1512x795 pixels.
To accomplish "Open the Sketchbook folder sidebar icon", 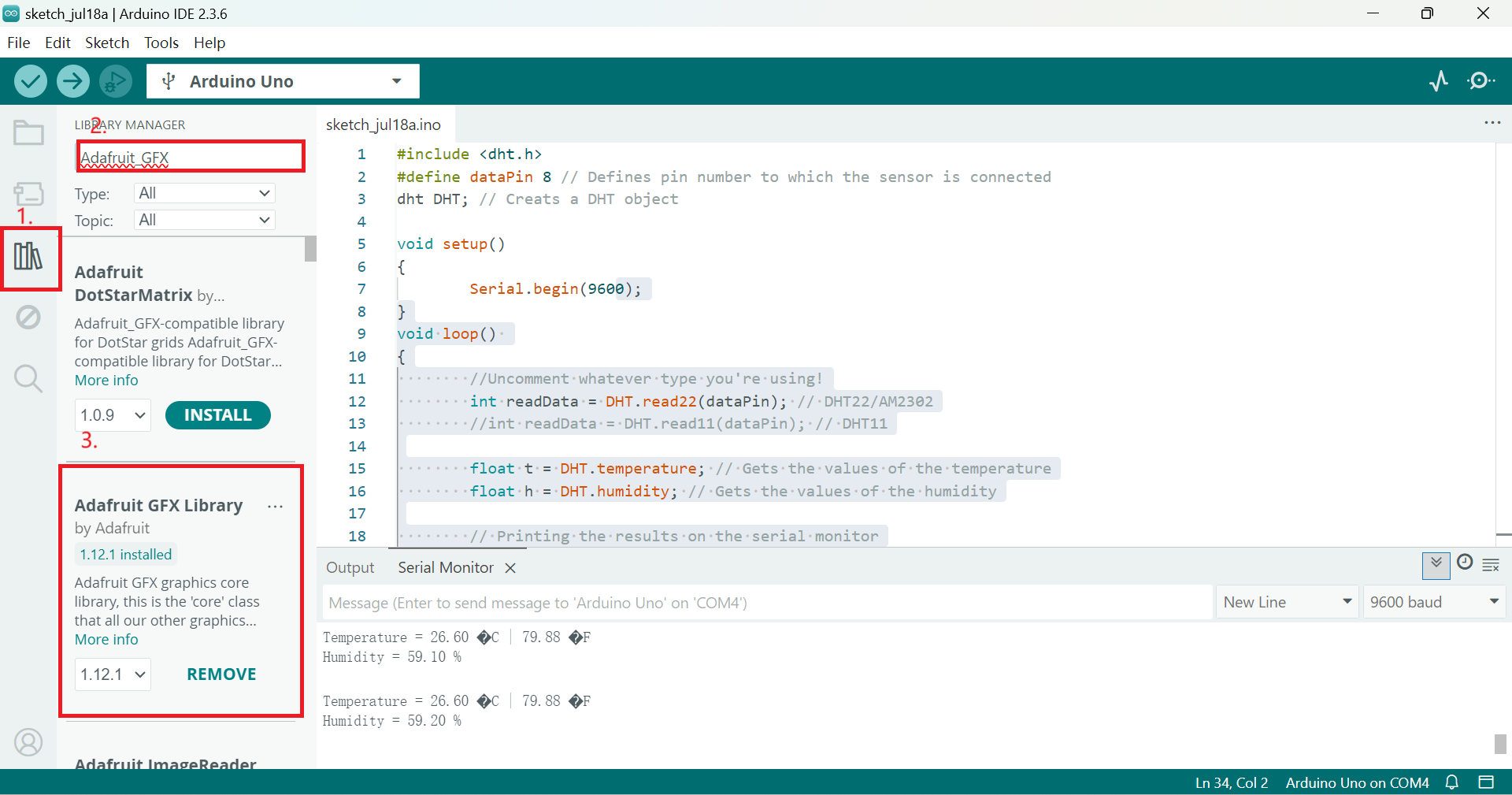I will (28, 133).
